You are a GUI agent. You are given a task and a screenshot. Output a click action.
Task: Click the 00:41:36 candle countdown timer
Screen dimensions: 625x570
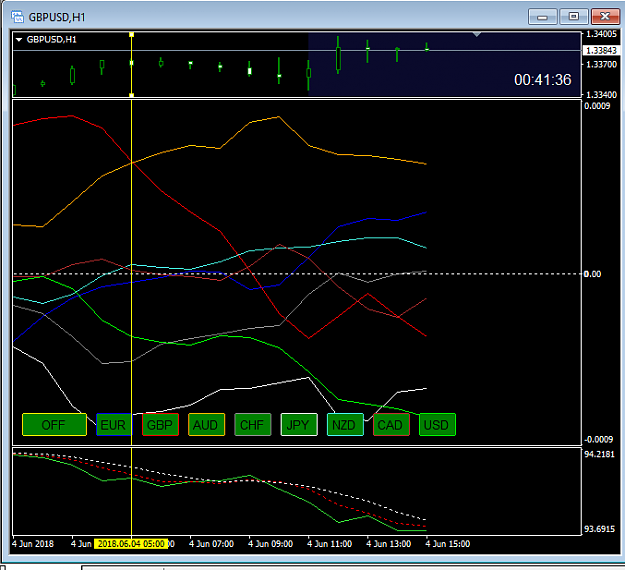pos(542,80)
